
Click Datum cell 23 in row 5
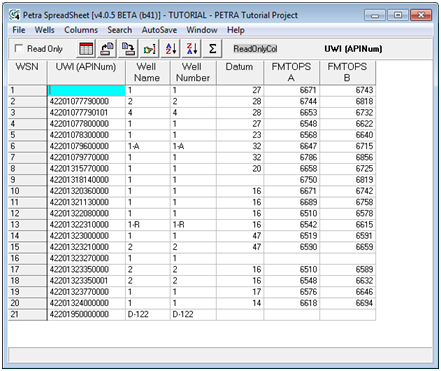(240, 135)
